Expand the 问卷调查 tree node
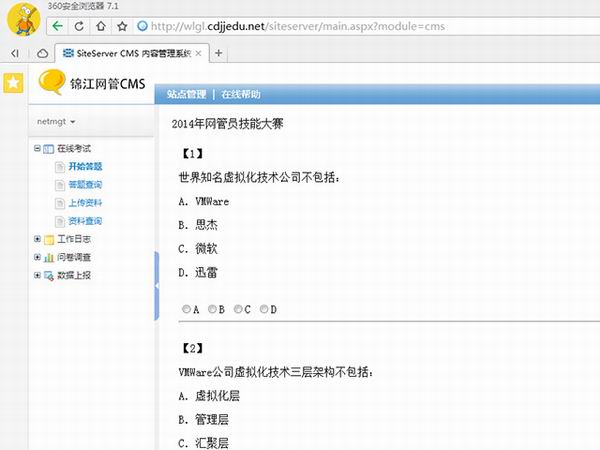 (x=38, y=257)
